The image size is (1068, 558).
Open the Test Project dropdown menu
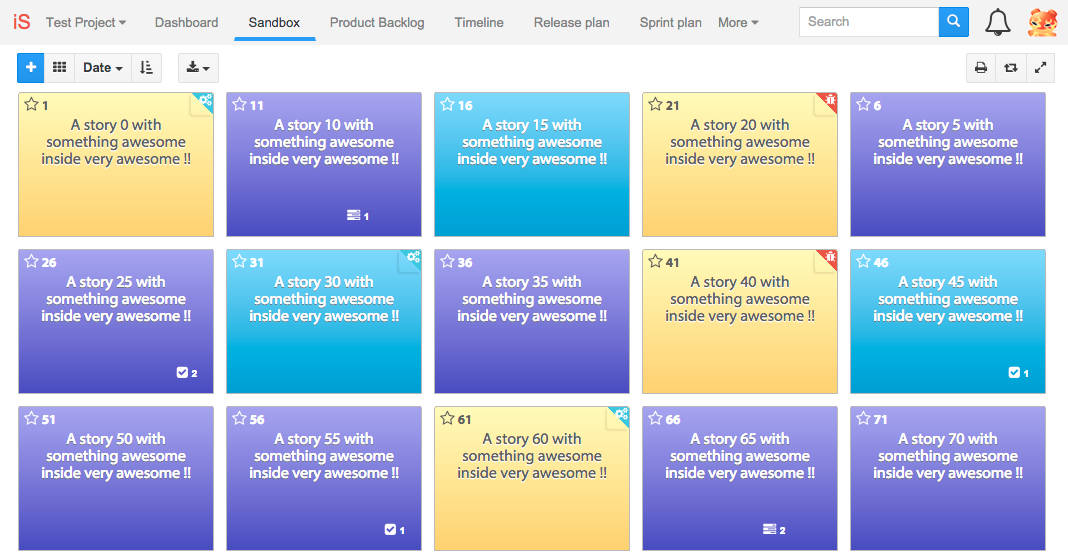86,22
